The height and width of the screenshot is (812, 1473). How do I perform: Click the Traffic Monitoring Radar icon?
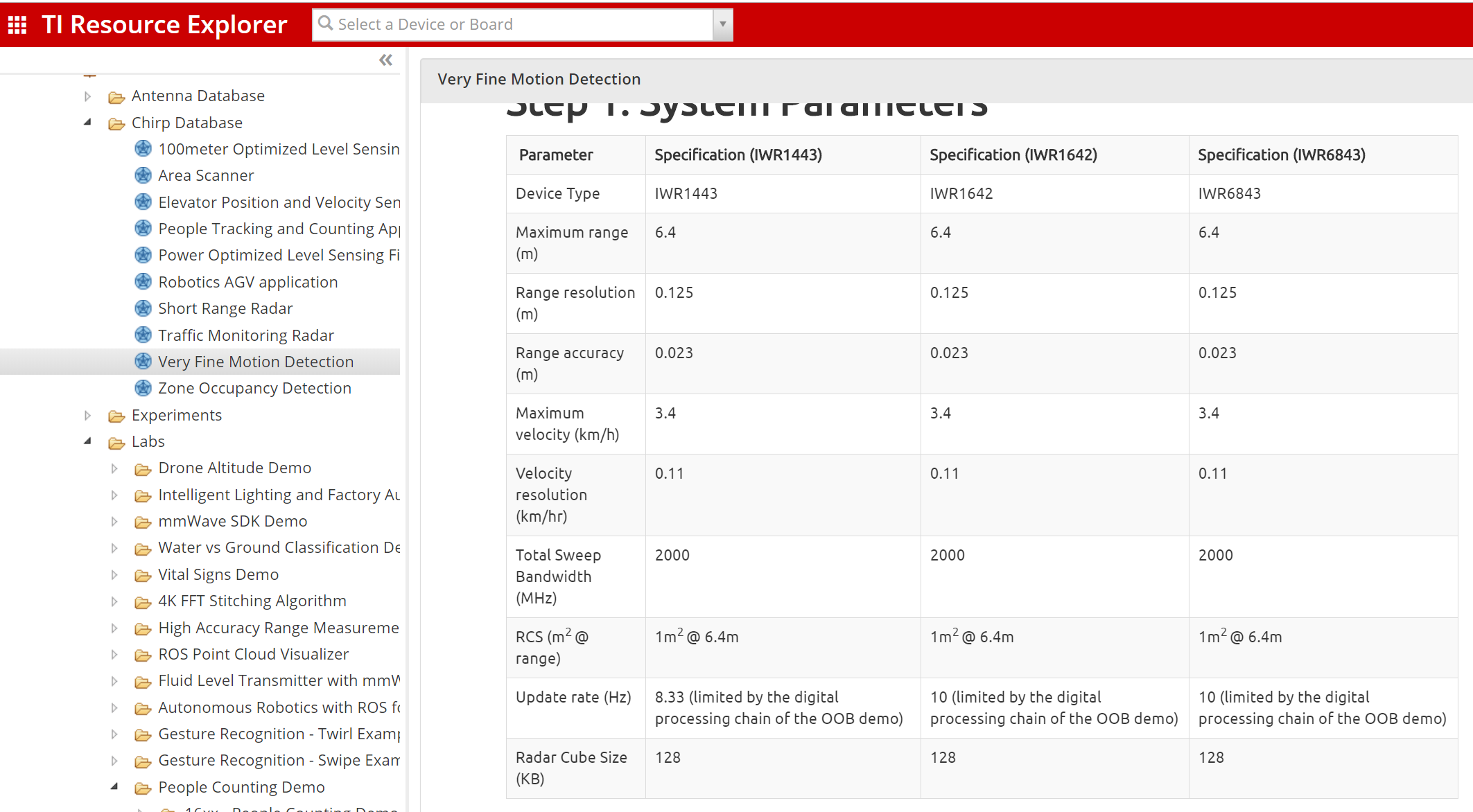(143, 335)
